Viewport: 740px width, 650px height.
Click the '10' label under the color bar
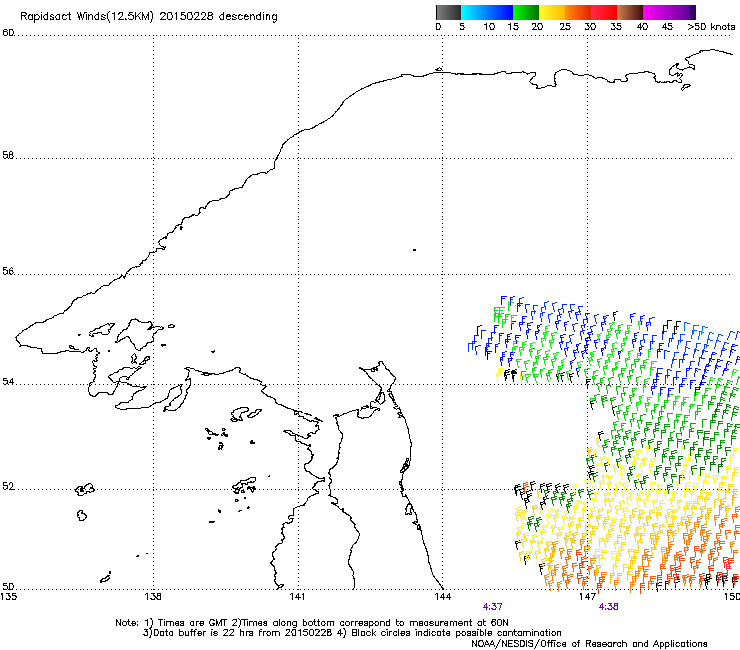coord(489,27)
